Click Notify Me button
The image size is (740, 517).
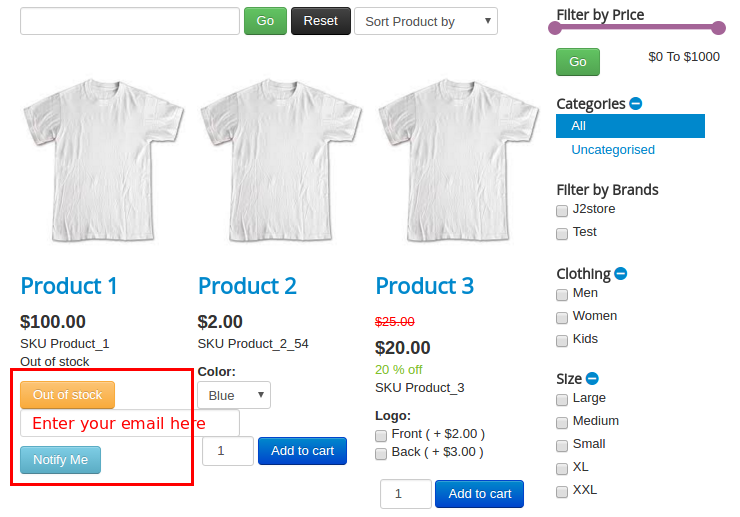(x=60, y=460)
